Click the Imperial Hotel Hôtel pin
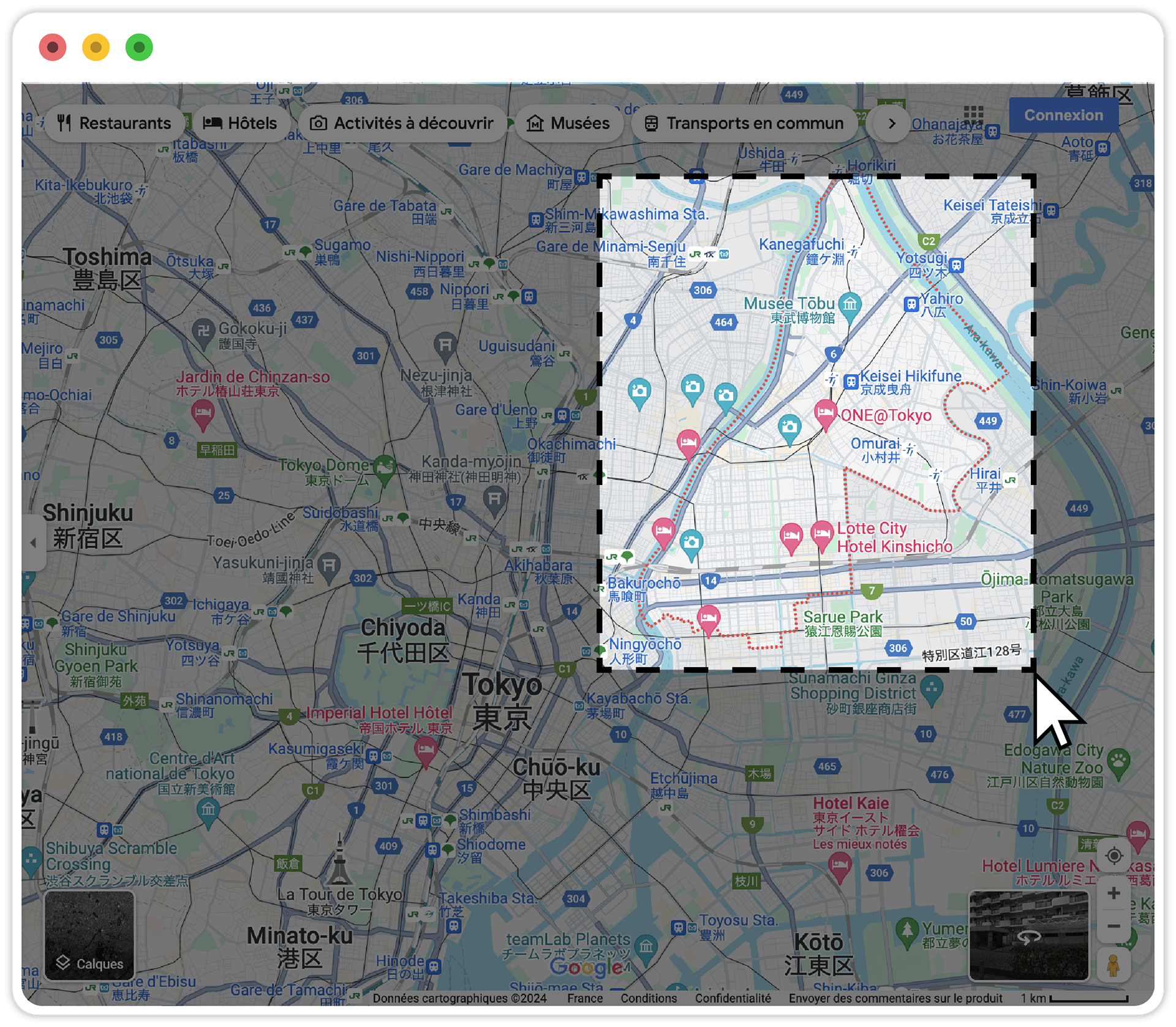 pos(426,751)
